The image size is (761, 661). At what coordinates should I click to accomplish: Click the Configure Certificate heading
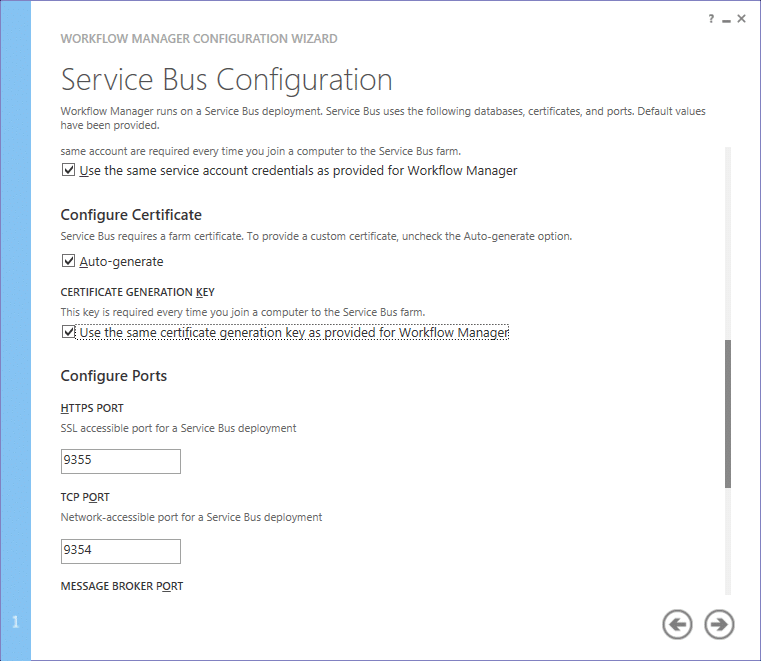[131, 215]
